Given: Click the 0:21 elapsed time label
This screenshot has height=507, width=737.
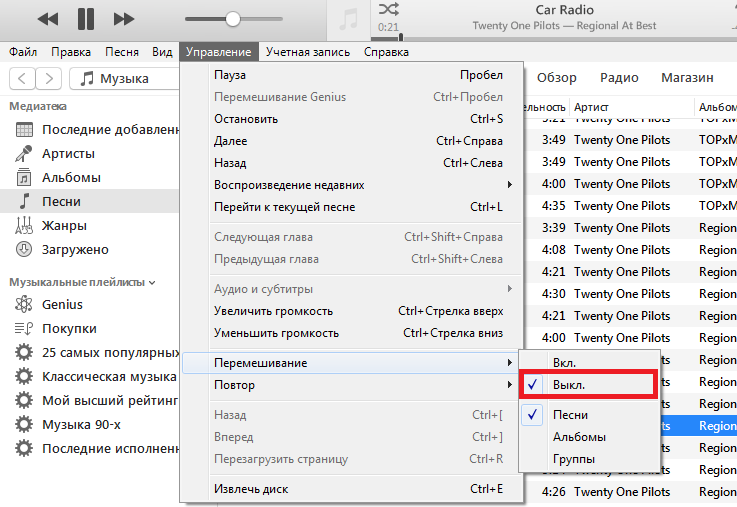Looking at the screenshot, I should pos(388,27).
